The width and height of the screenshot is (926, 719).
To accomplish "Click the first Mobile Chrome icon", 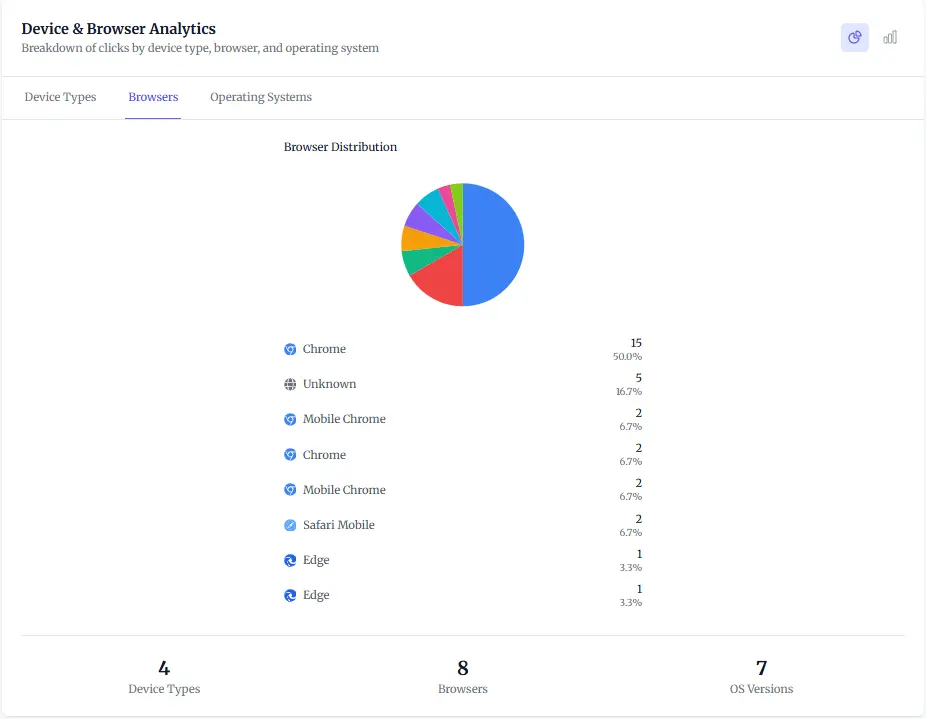I will (290, 419).
